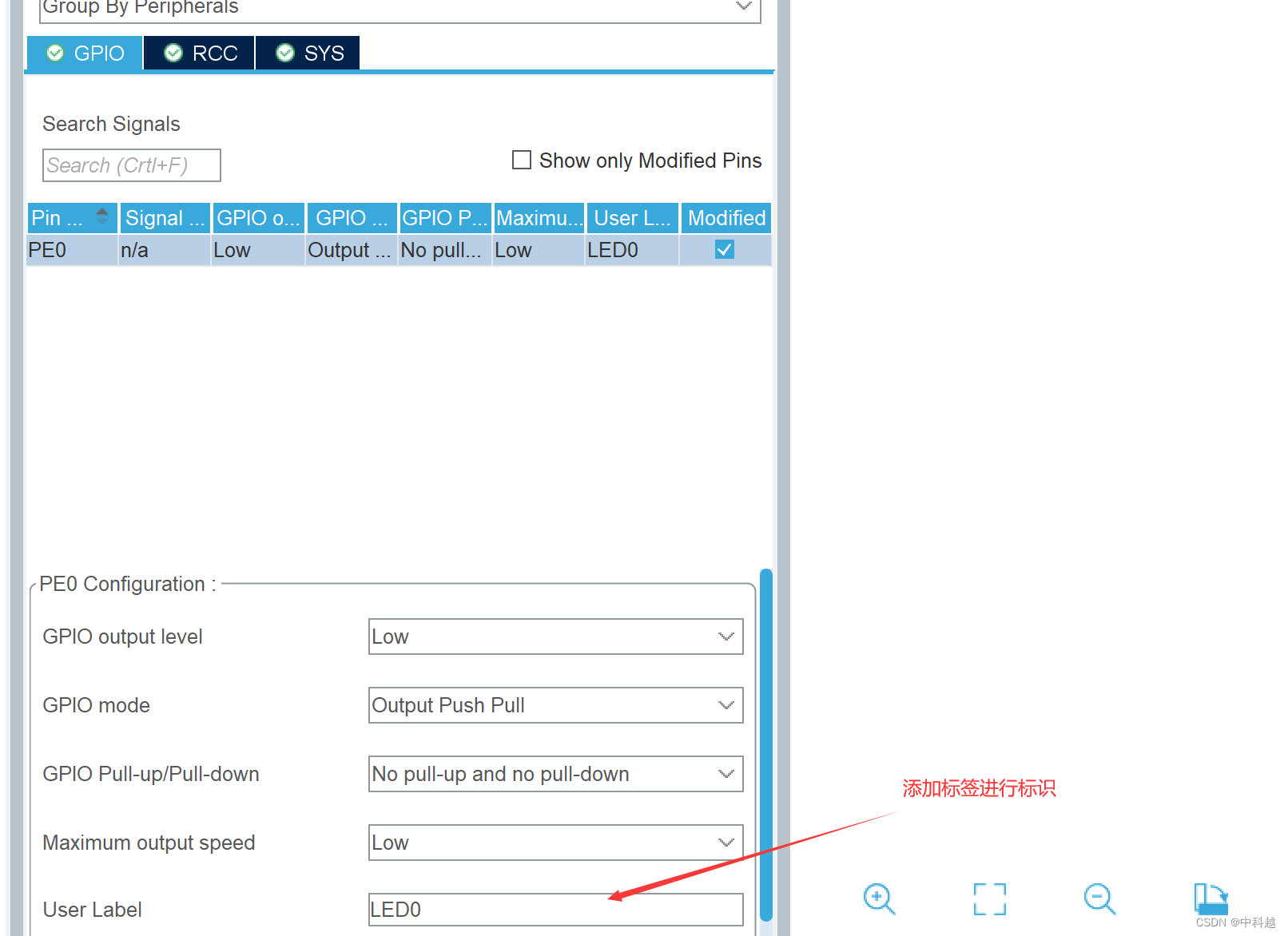Image resolution: width=1288 pixels, height=936 pixels.
Task: Open the GPIO mode dropdown
Action: 555,705
